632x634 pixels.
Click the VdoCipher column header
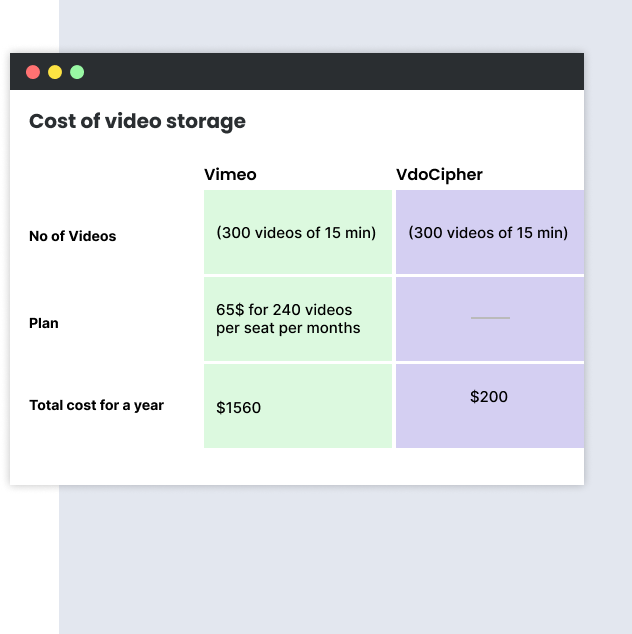pos(439,175)
